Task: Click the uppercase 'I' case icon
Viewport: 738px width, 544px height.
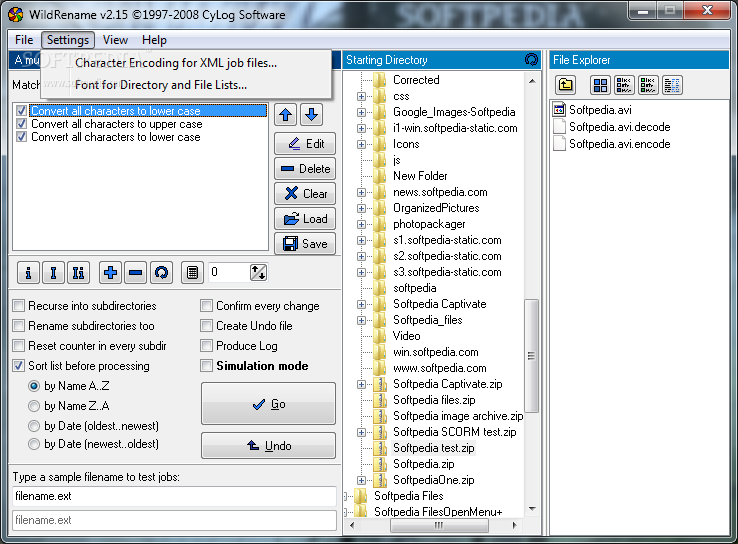Action: [53, 272]
